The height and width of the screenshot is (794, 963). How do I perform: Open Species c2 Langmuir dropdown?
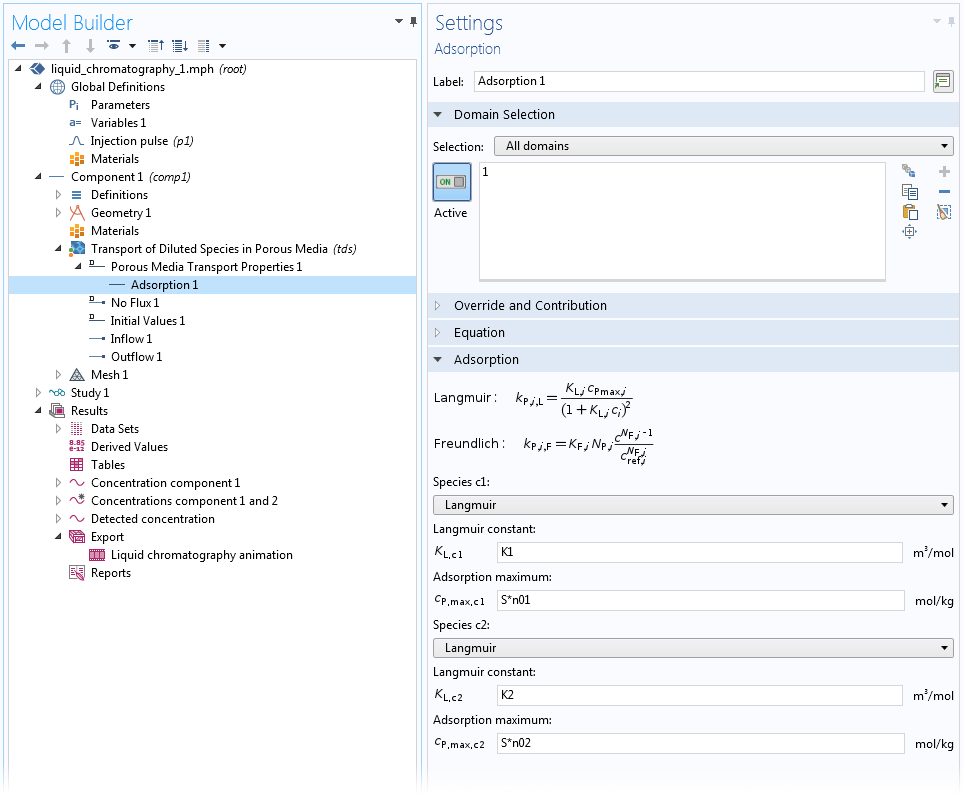coord(693,648)
